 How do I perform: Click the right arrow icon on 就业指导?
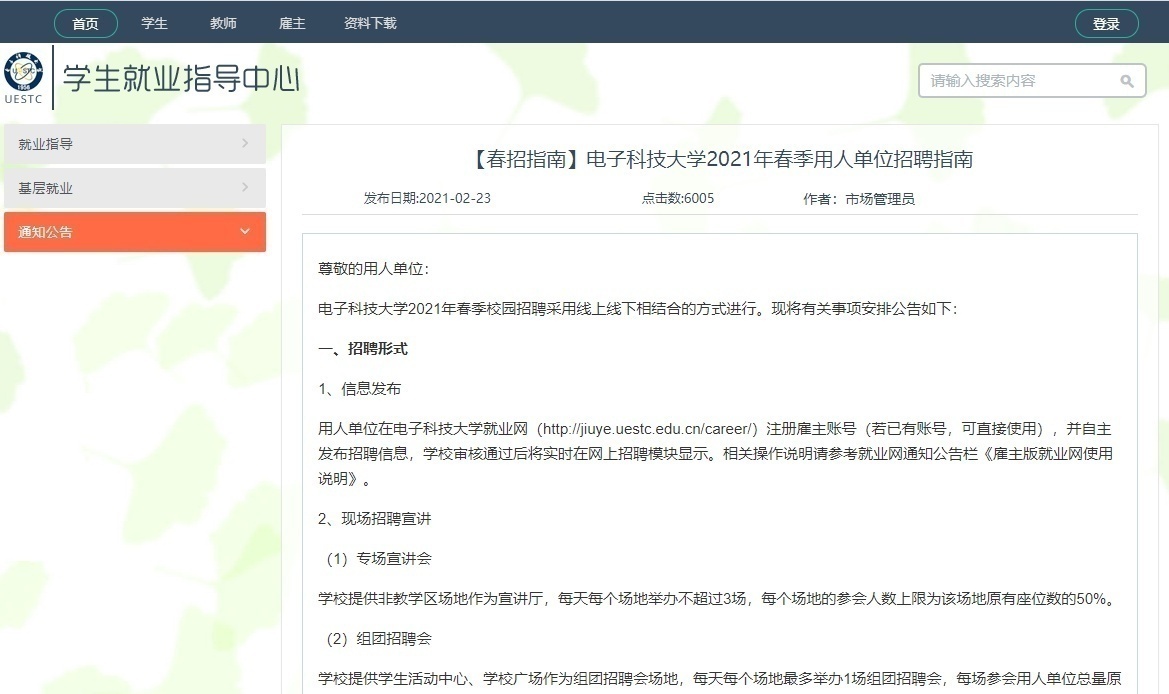(245, 143)
